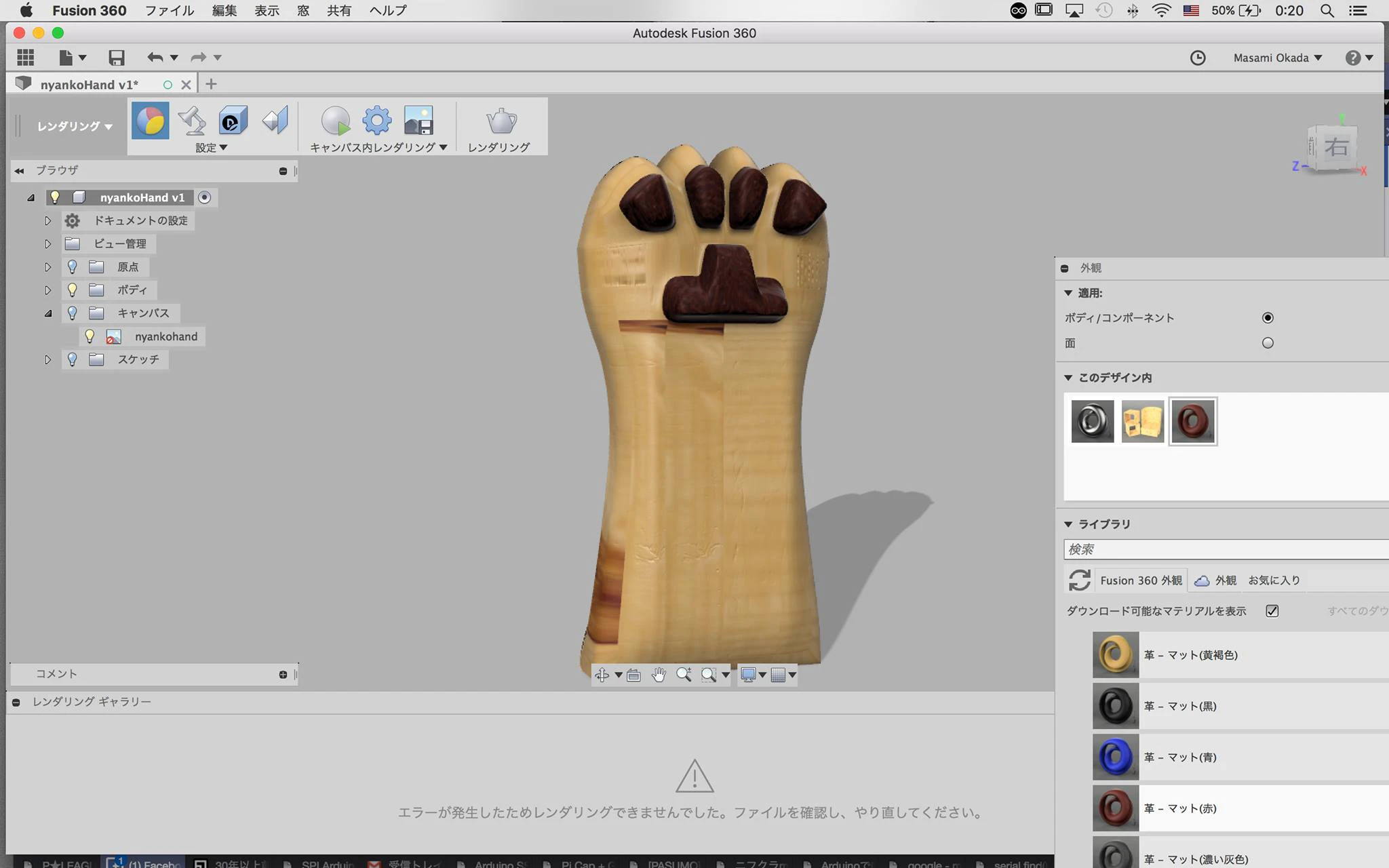
Task: Toggle visibility of nyankohand canvas
Action: click(90, 336)
